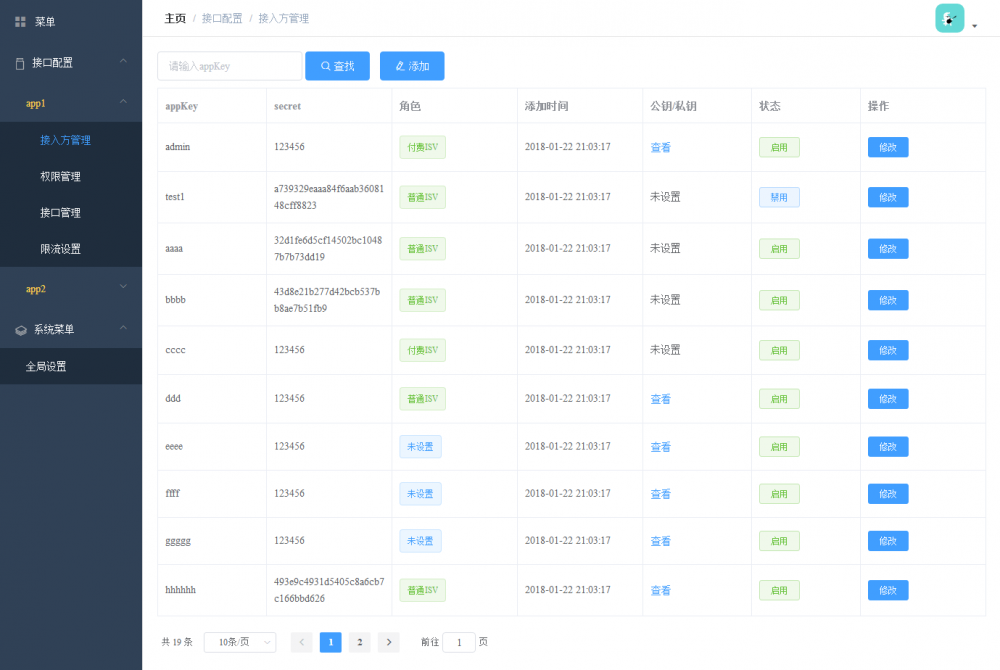The image size is (1000, 670).
Task: Click the document icon beside 接口配置
Action: [x=20, y=62]
